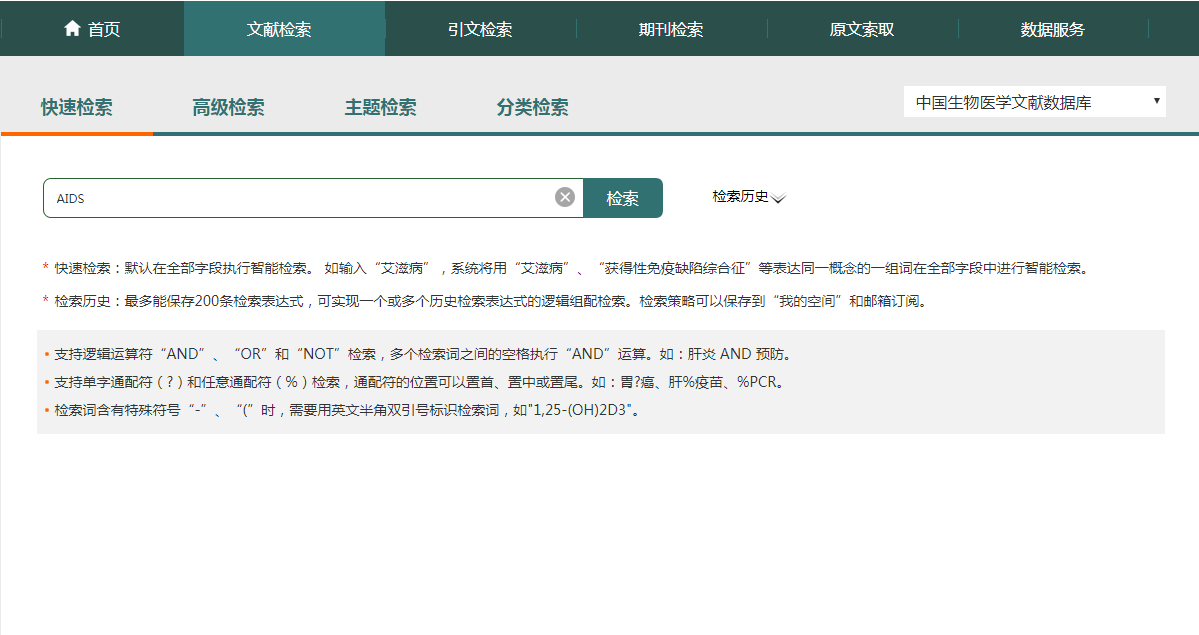Viewport: 1199px width, 635px height.
Task: Expand the 检索历史 search history
Action: (741, 197)
